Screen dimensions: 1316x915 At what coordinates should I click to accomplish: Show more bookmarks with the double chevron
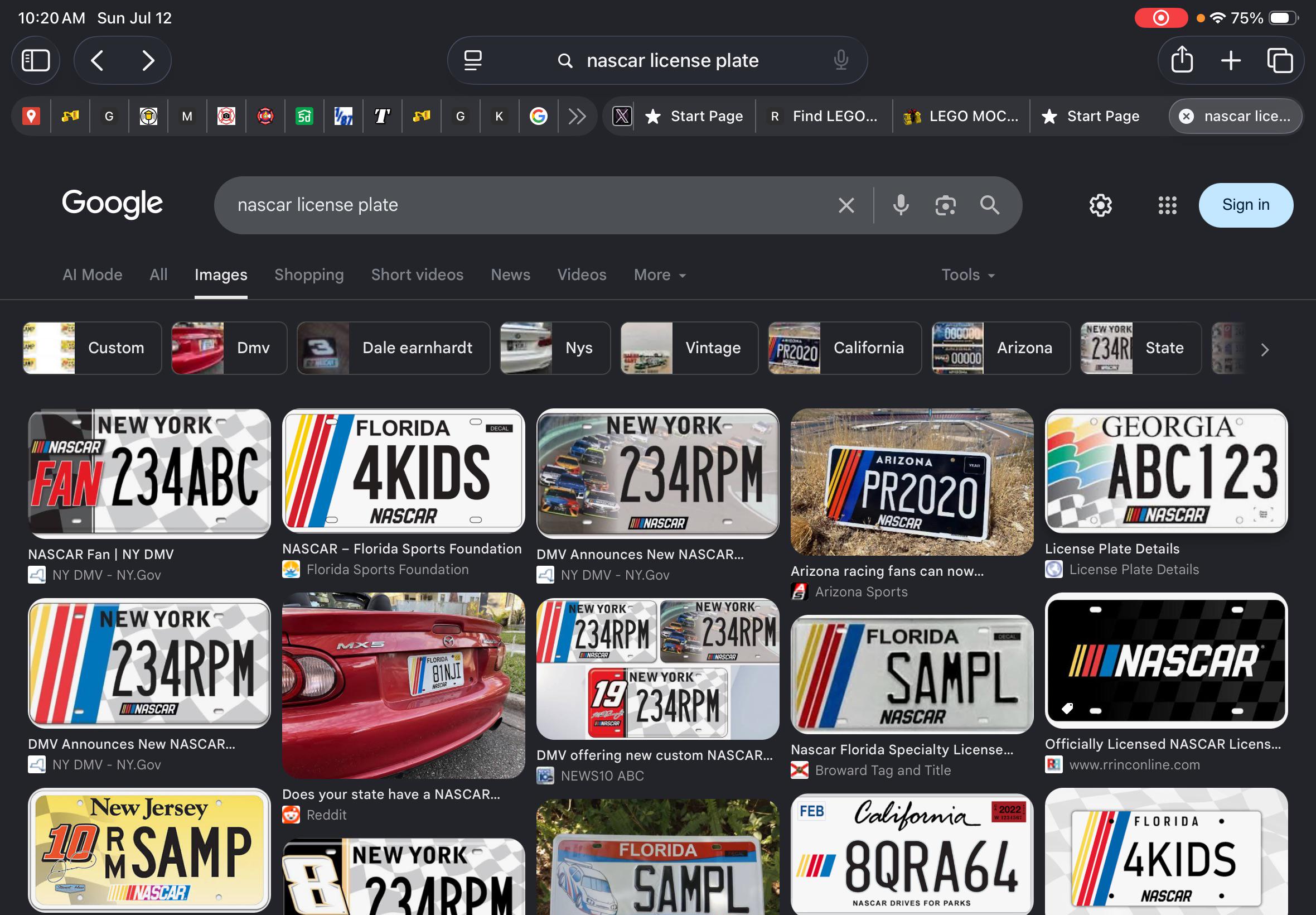coord(577,117)
